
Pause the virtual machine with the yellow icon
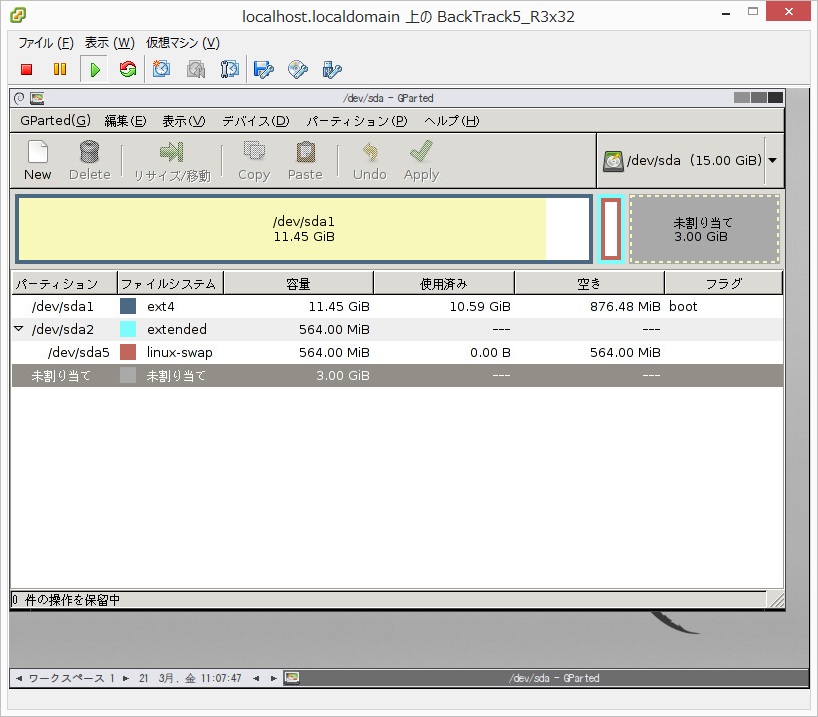[x=60, y=69]
